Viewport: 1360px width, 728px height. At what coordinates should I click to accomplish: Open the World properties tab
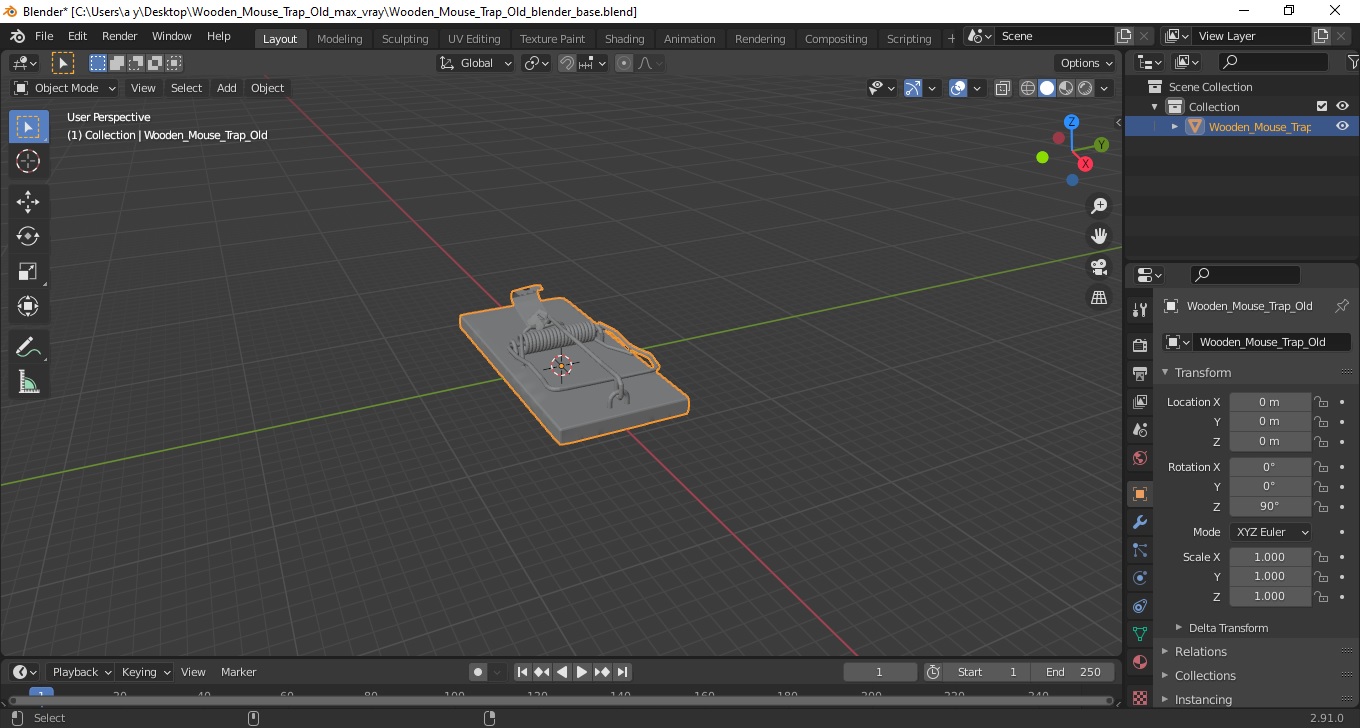click(x=1139, y=458)
